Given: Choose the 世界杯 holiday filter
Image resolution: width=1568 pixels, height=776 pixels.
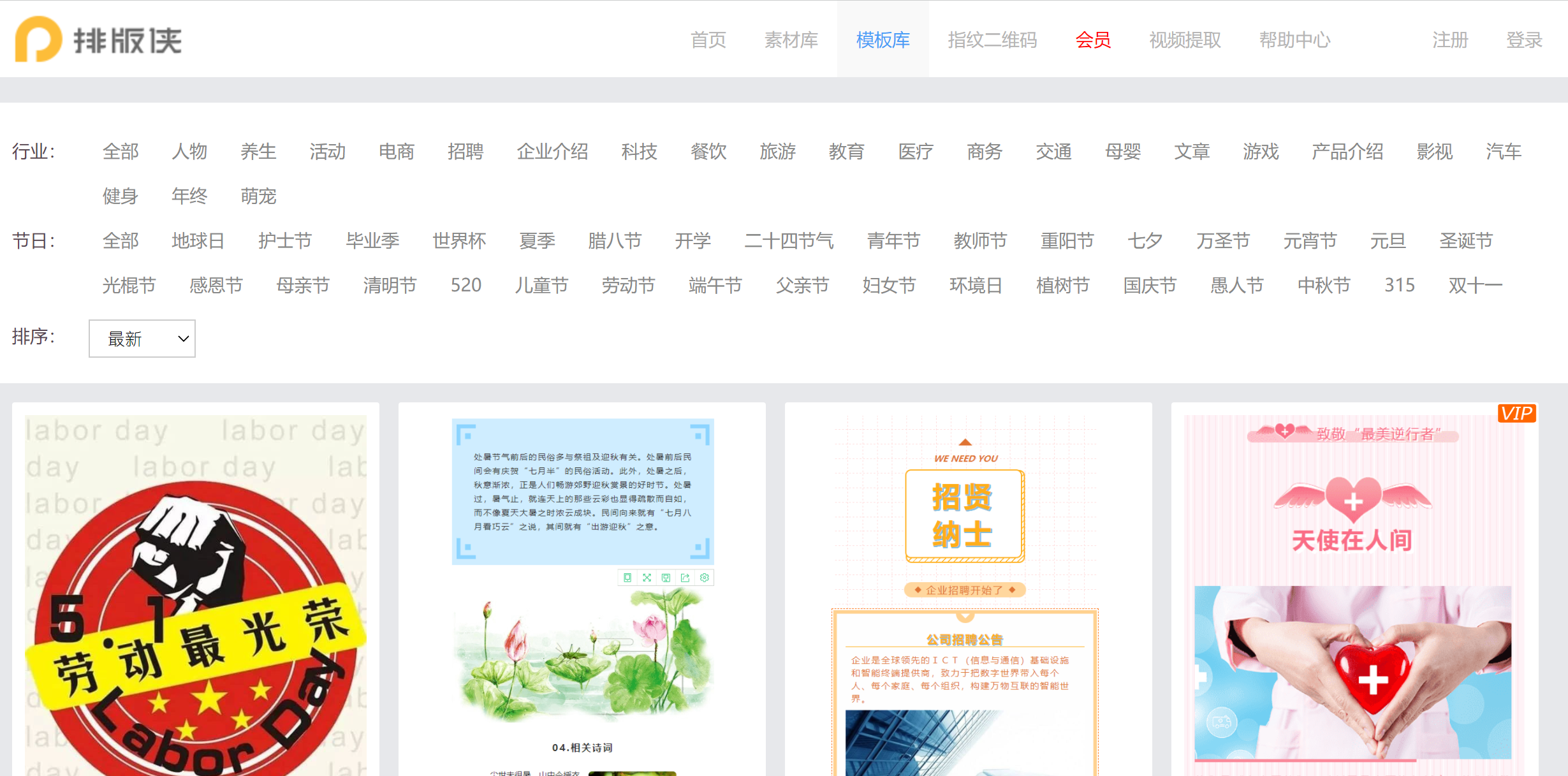Looking at the screenshot, I should pos(459,240).
